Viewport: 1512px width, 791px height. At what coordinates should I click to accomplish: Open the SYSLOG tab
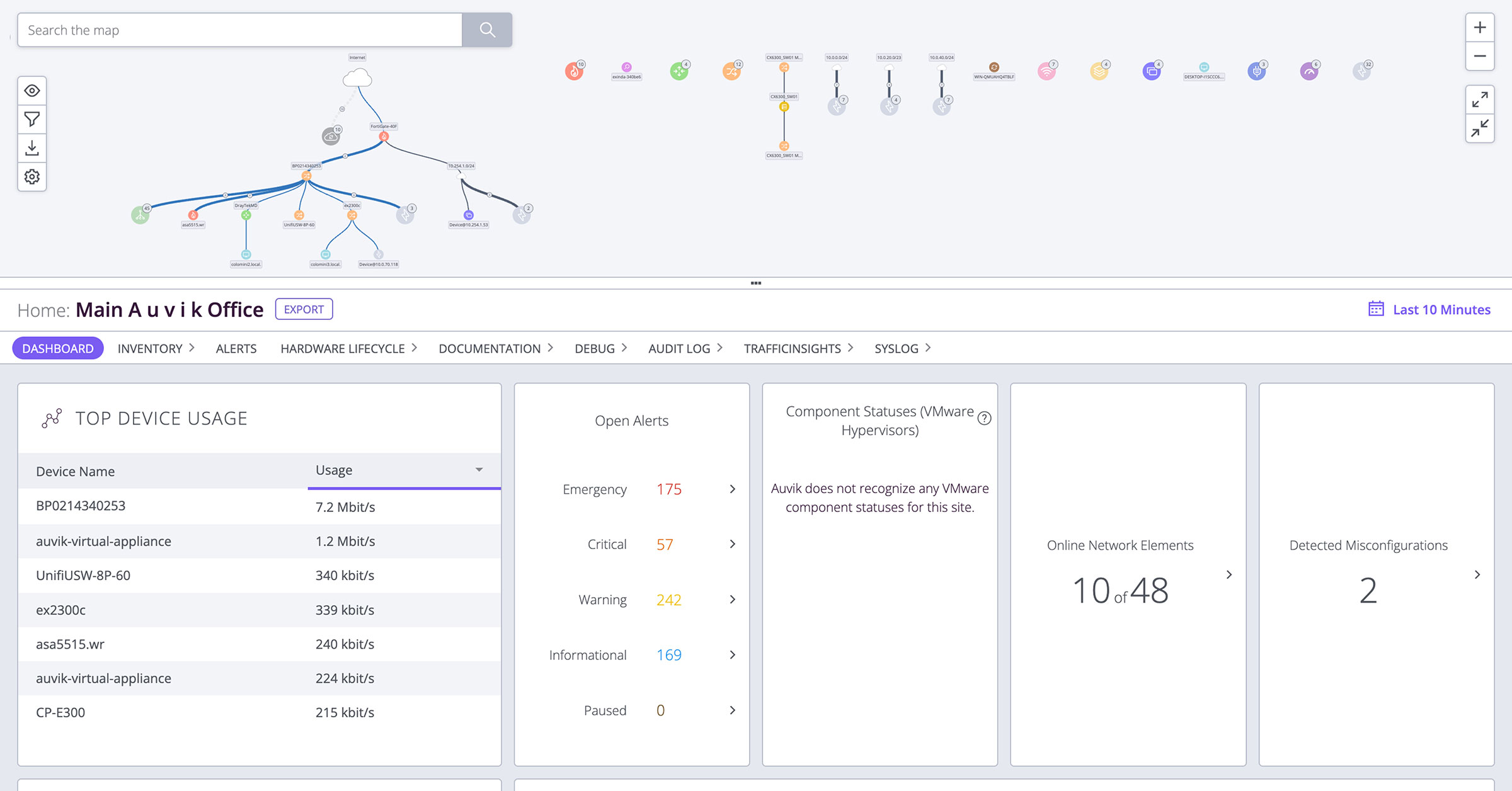pyautogui.click(x=897, y=348)
